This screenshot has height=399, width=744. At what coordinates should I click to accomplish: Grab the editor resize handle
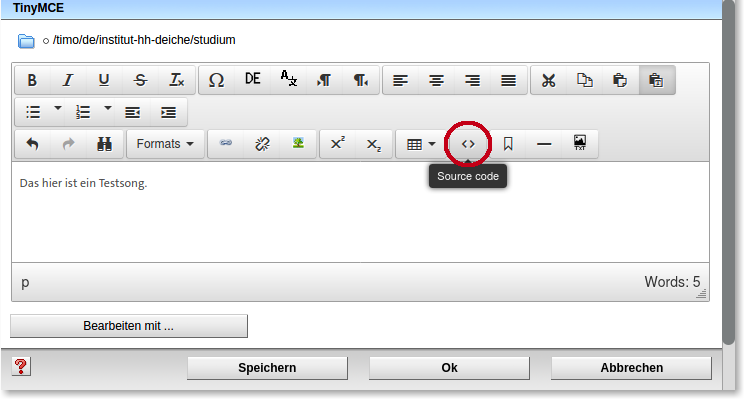(x=701, y=294)
